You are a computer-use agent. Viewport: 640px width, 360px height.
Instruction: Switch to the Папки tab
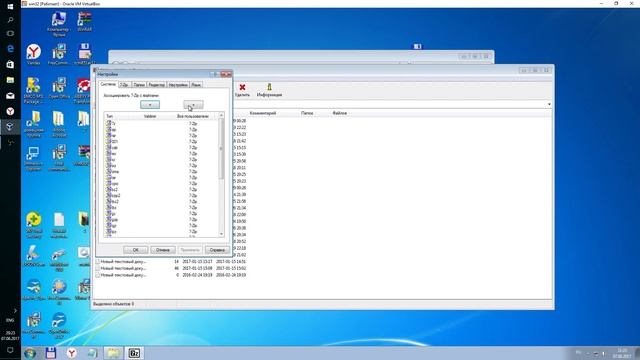(x=139, y=85)
